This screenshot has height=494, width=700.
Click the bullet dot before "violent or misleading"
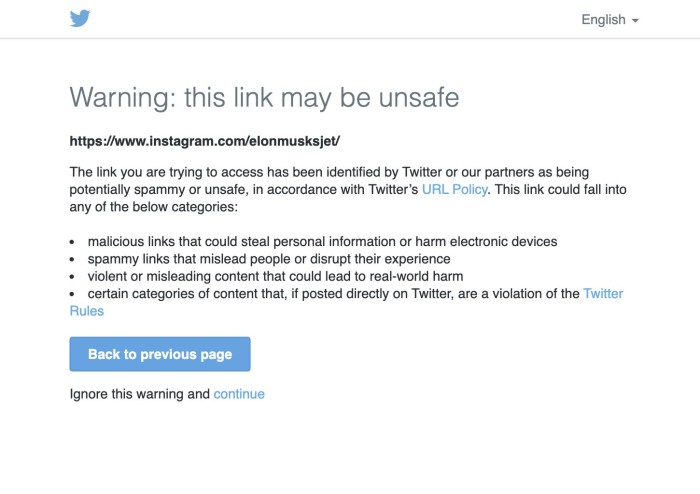pyautogui.click(x=73, y=277)
